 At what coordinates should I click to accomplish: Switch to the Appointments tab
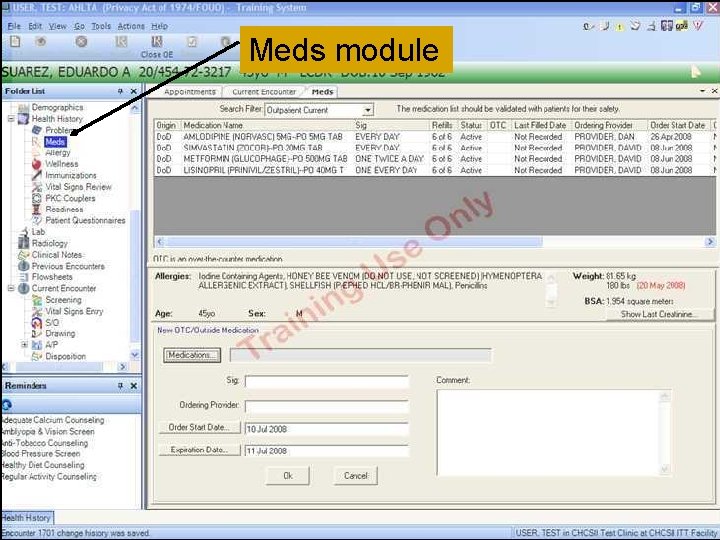[x=190, y=92]
